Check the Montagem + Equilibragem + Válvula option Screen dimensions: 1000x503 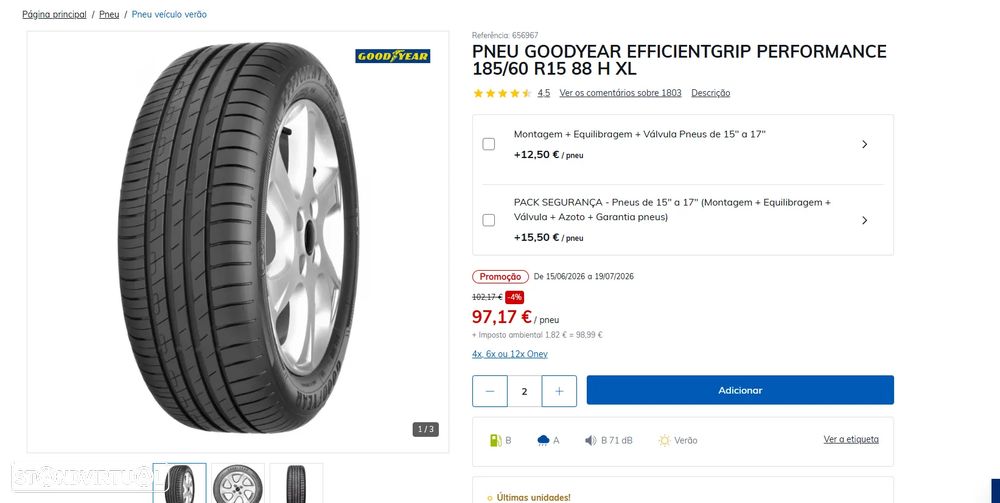click(x=489, y=144)
